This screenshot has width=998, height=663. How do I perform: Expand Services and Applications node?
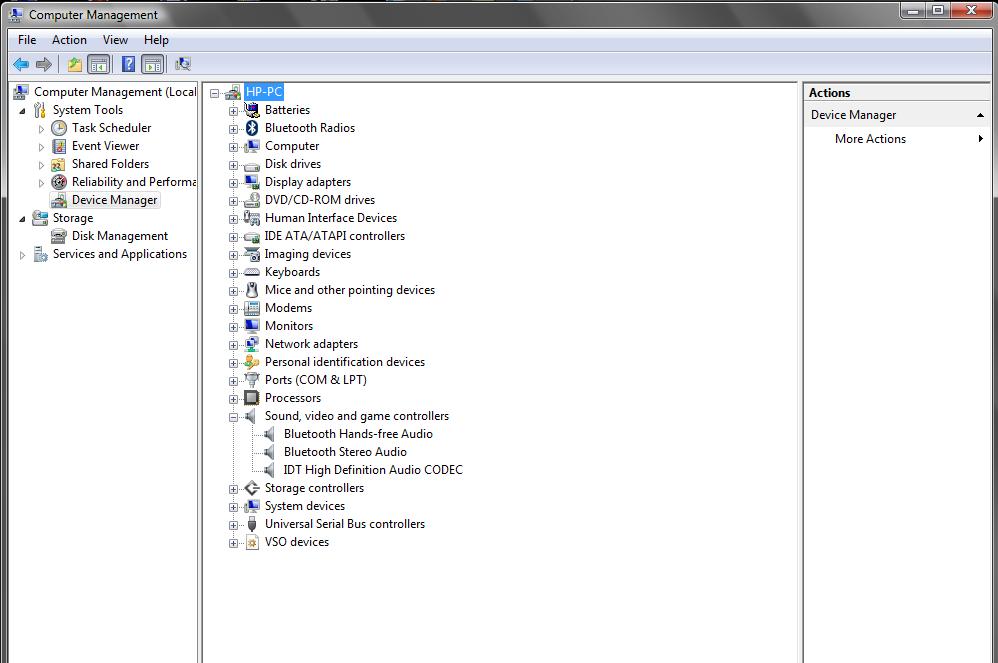22,255
